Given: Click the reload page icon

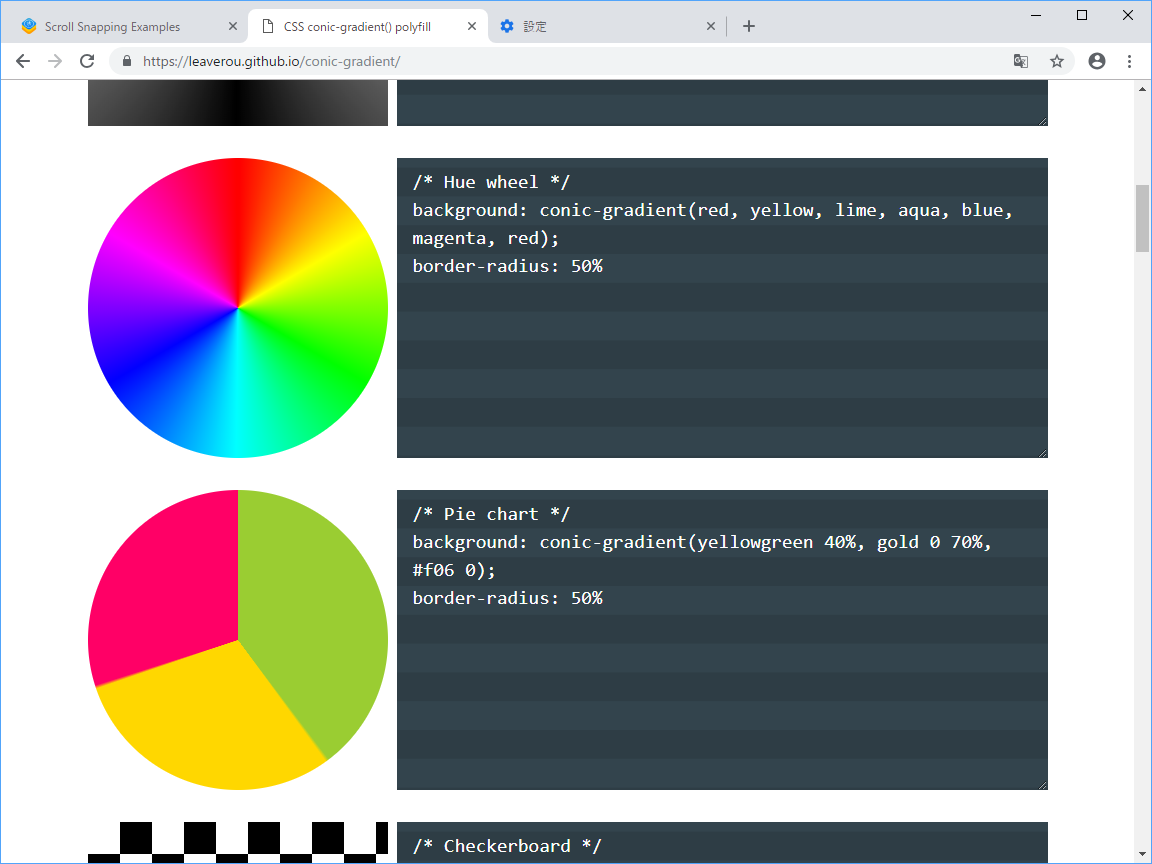Looking at the screenshot, I should pos(87,61).
